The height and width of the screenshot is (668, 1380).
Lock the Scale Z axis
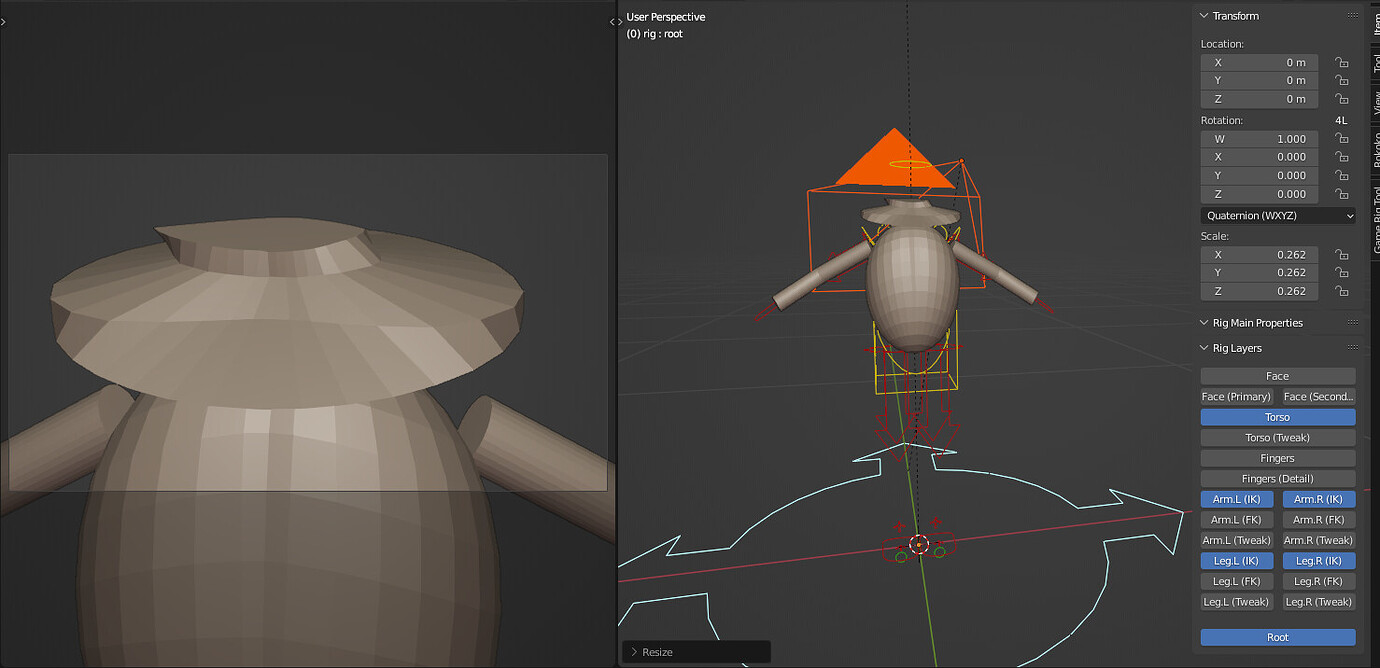[x=1341, y=291]
